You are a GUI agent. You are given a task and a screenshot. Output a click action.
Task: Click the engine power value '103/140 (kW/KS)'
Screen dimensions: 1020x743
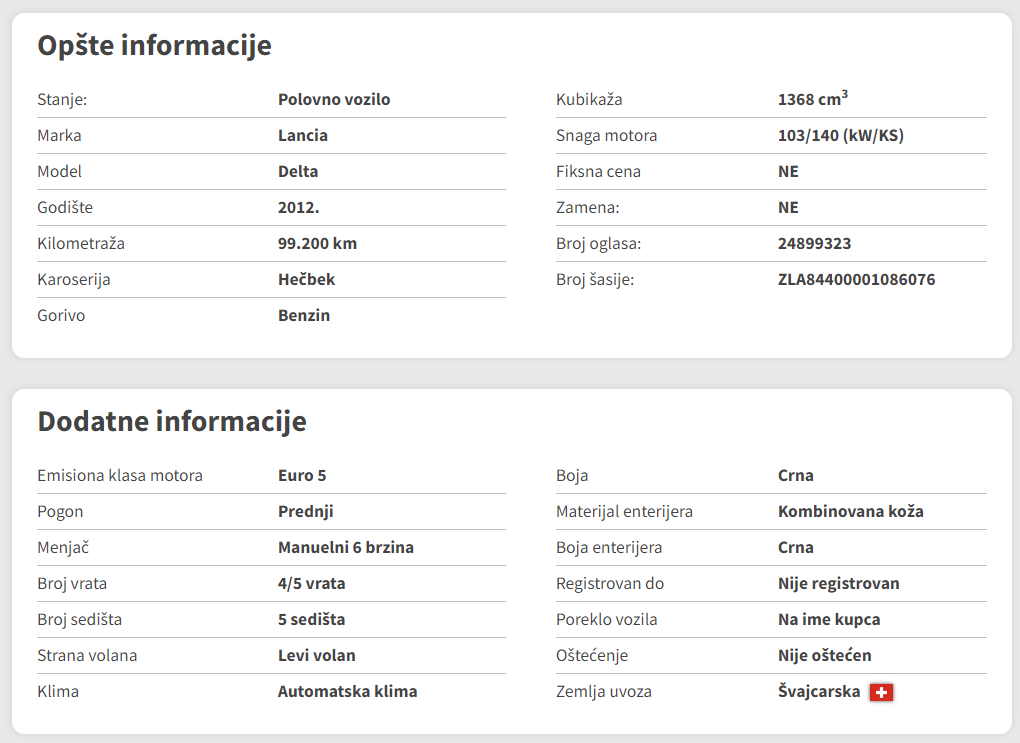840,135
